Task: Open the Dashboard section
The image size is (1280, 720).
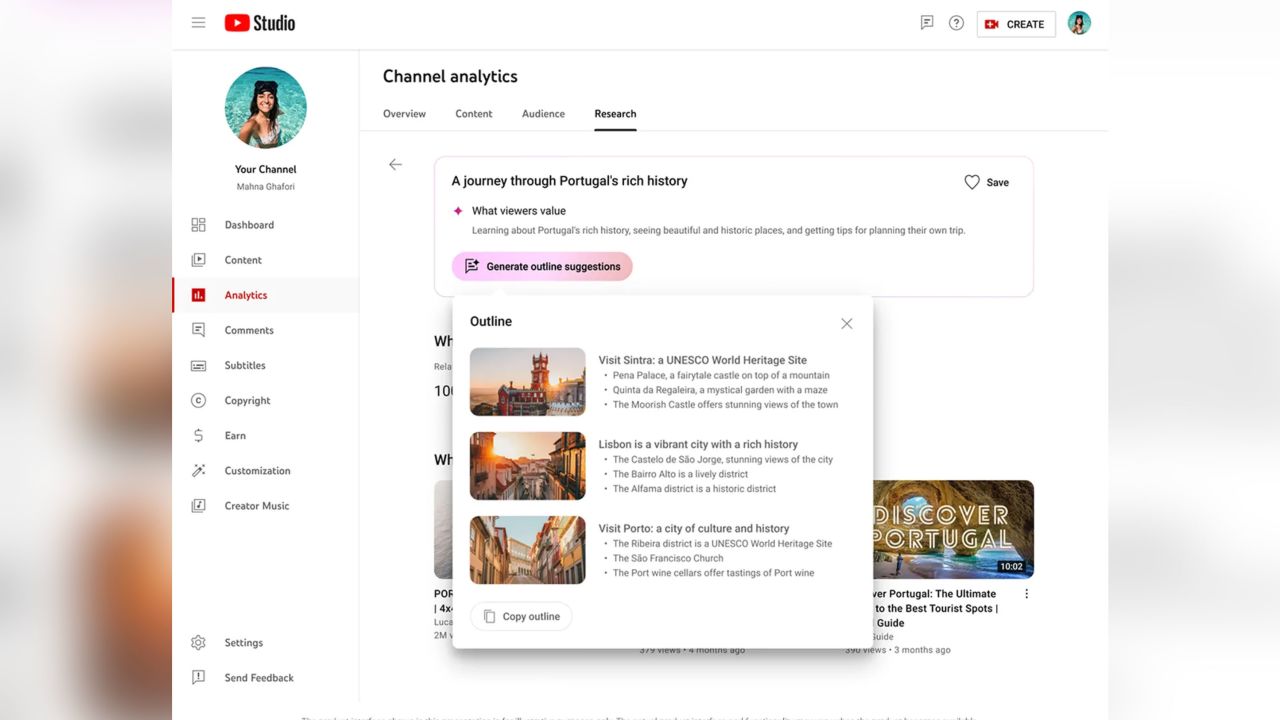Action: click(248, 224)
